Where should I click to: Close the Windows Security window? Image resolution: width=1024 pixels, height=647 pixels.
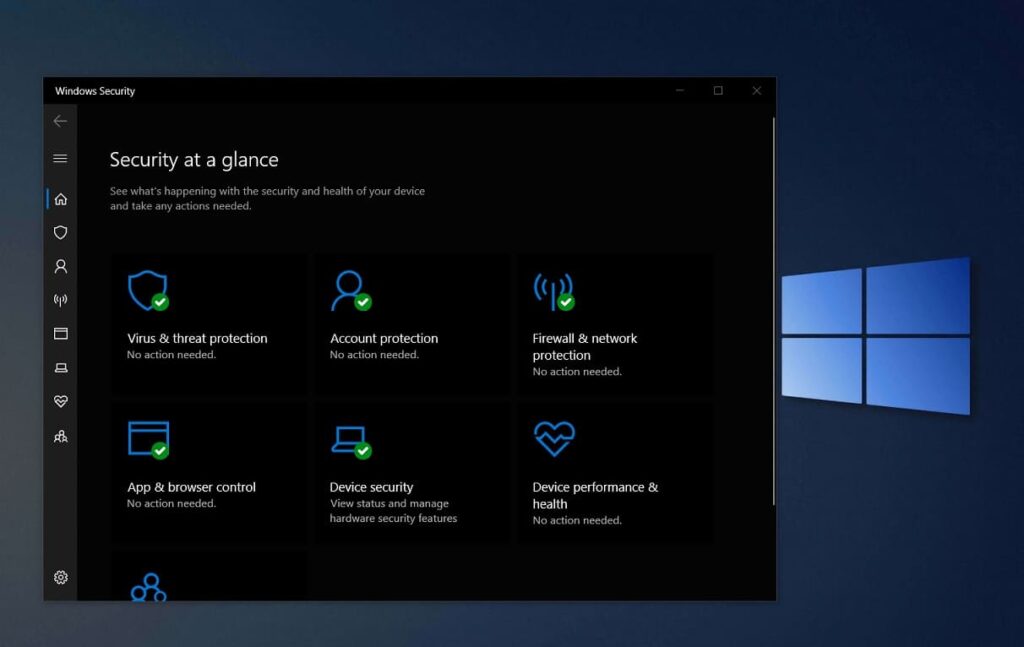756,91
